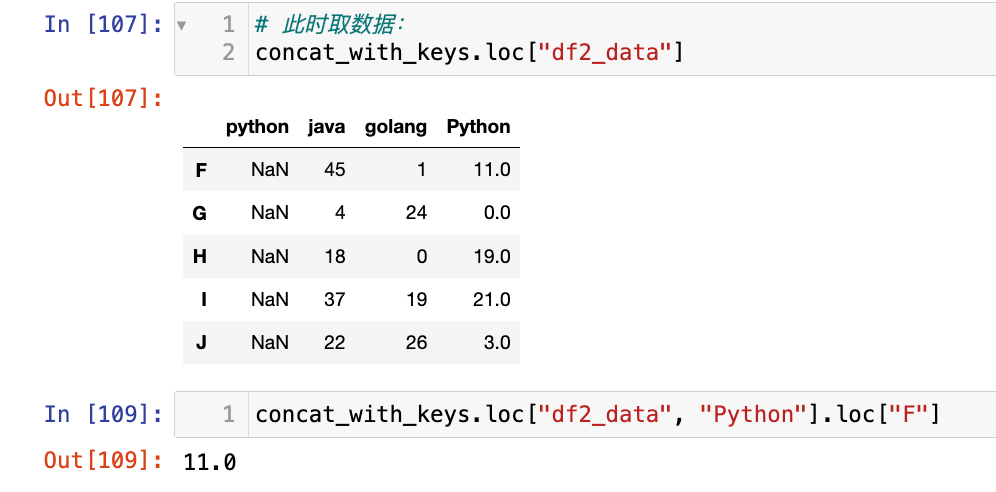Select row index H in the table
996x492 pixels.
(200, 256)
